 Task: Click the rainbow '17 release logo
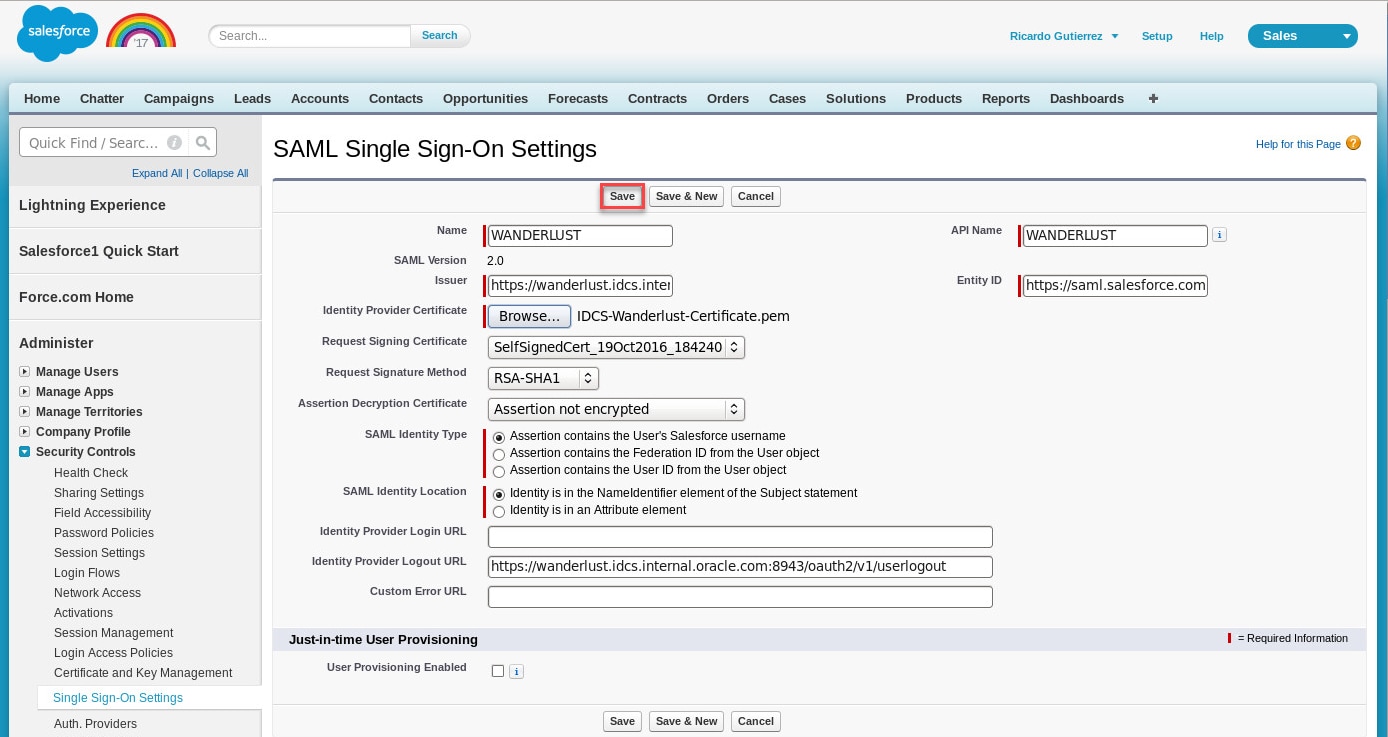coord(141,31)
